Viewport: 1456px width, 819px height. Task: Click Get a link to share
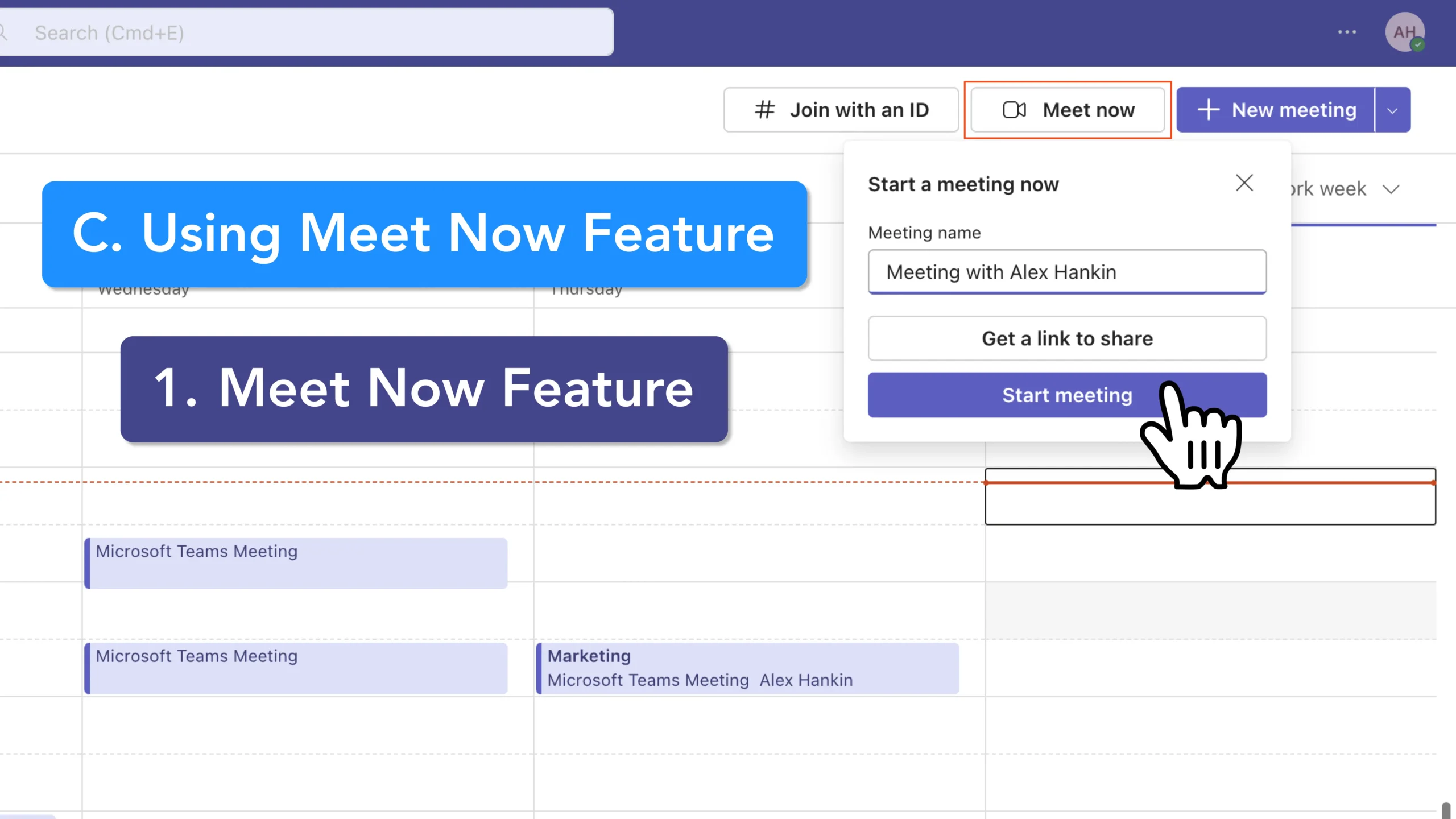click(x=1067, y=338)
